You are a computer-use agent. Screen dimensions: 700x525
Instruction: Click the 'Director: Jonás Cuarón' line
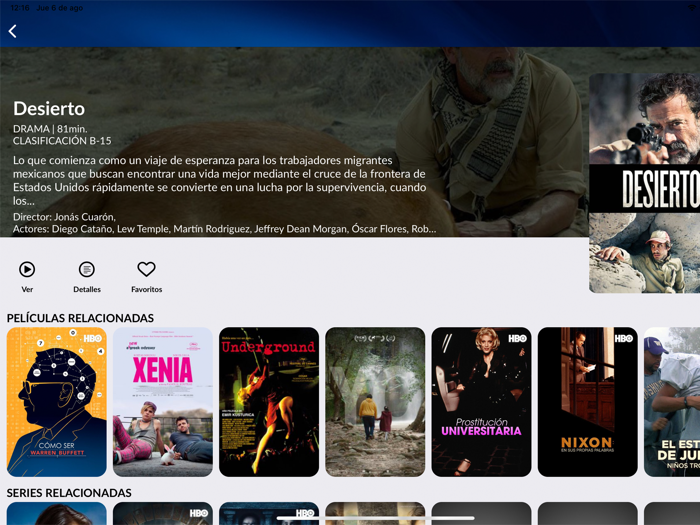point(64,217)
